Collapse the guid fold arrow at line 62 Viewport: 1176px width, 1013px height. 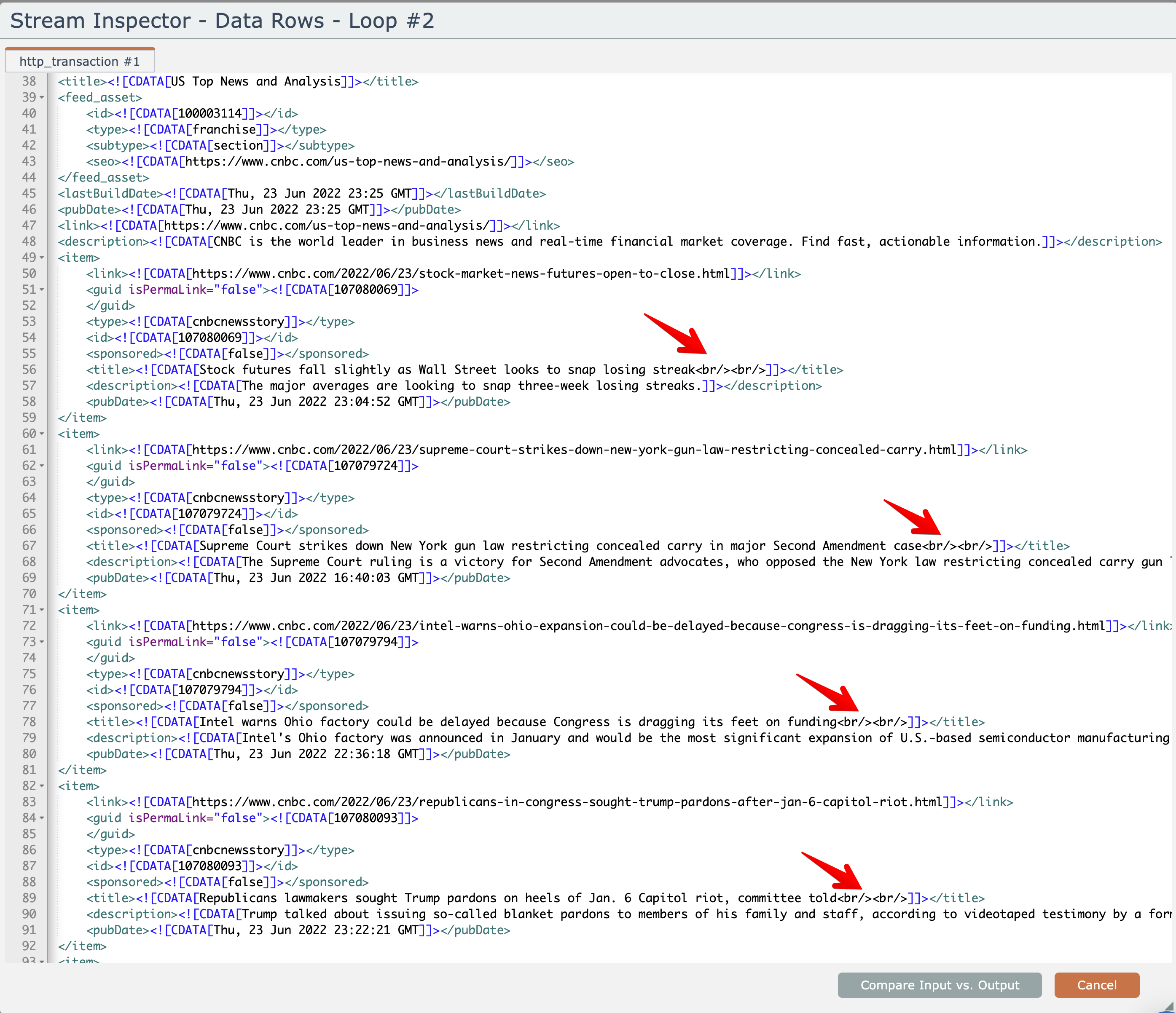coord(42,466)
